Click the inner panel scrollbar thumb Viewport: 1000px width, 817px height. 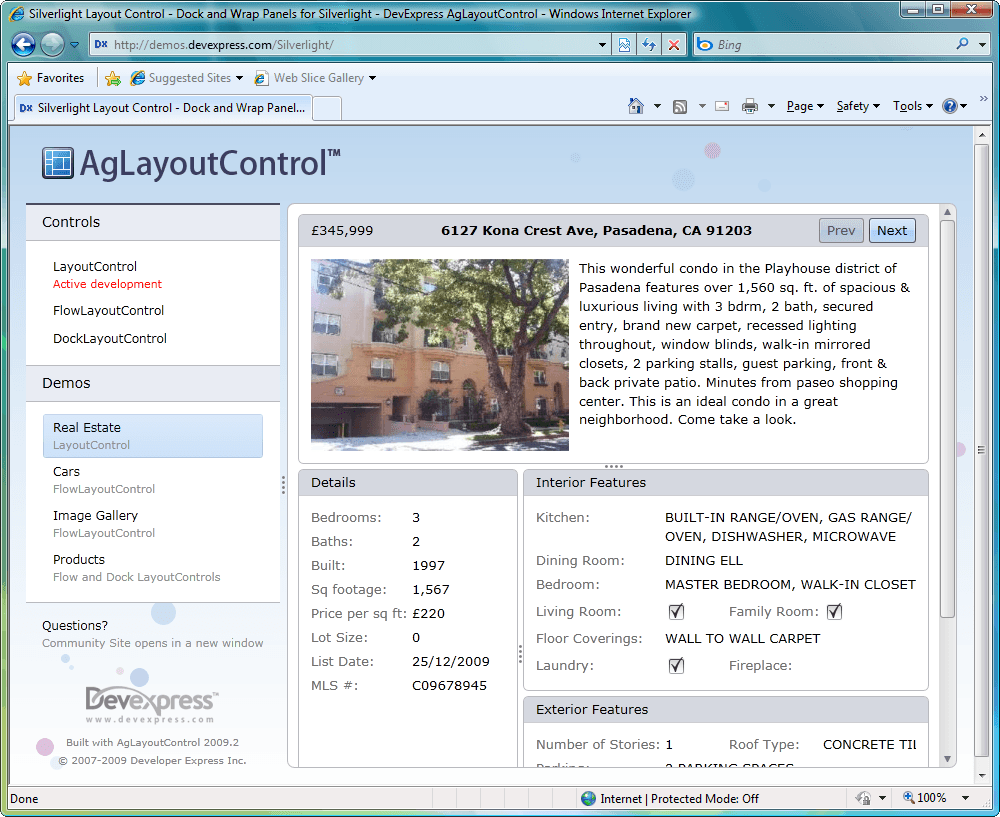(x=947, y=419)
